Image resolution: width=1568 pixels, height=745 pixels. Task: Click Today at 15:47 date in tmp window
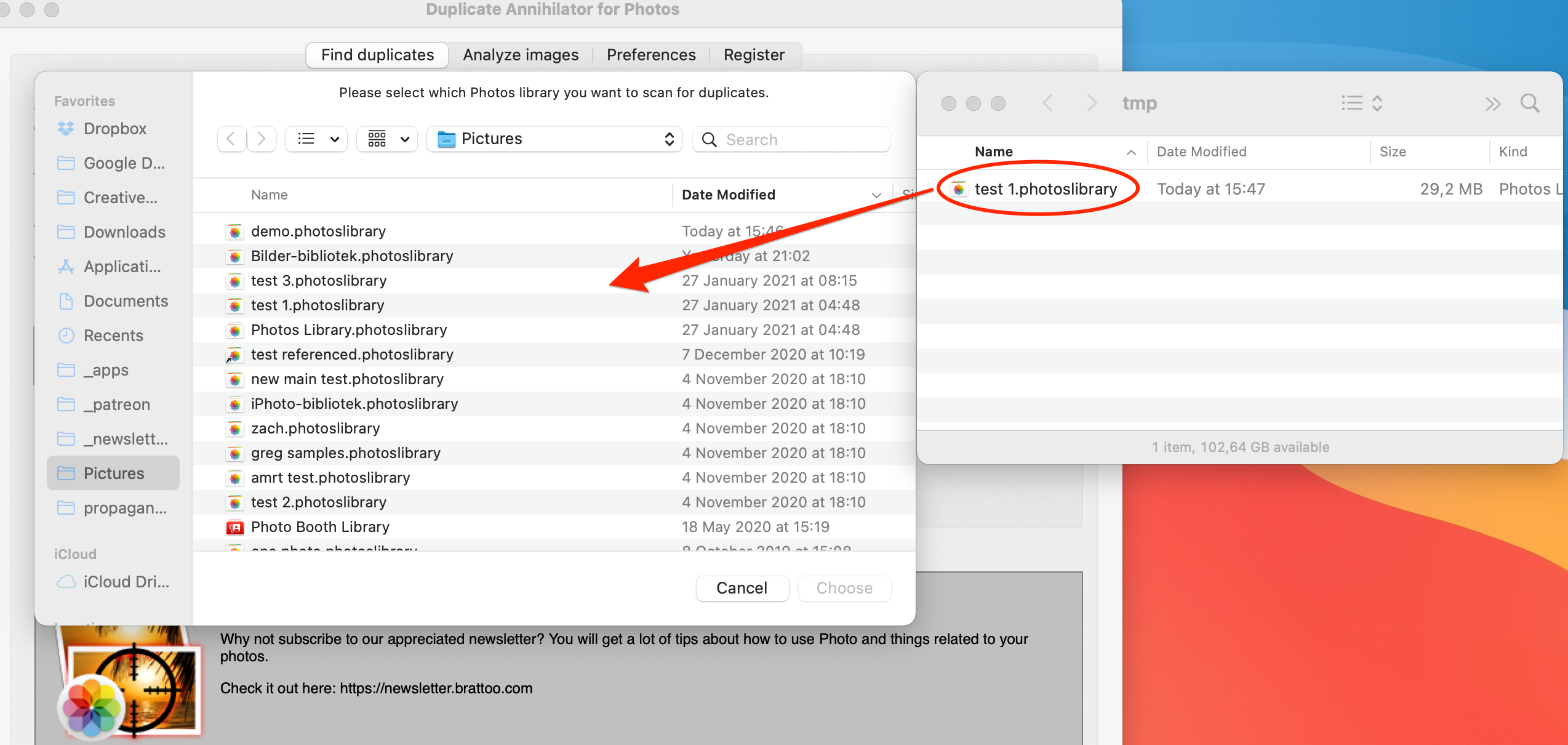click(x=1211, y=189)
